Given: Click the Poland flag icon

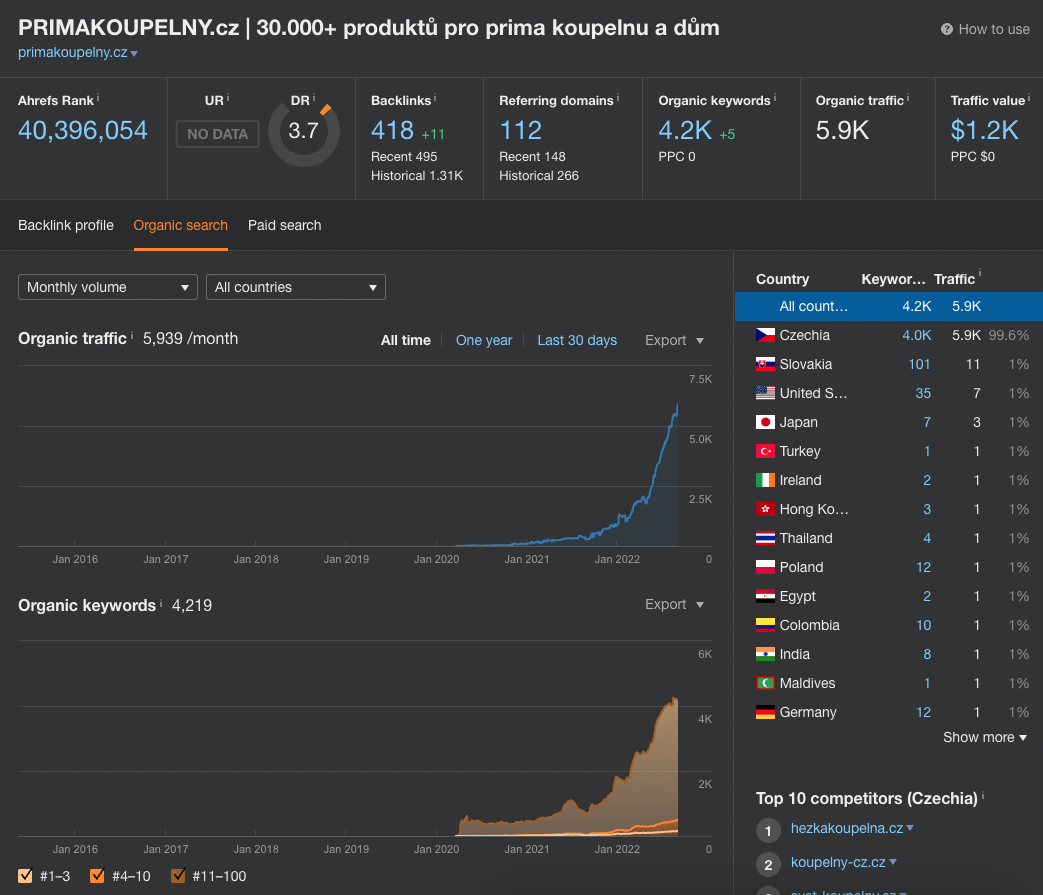Looking at the screenshot, I should (765, 567).
